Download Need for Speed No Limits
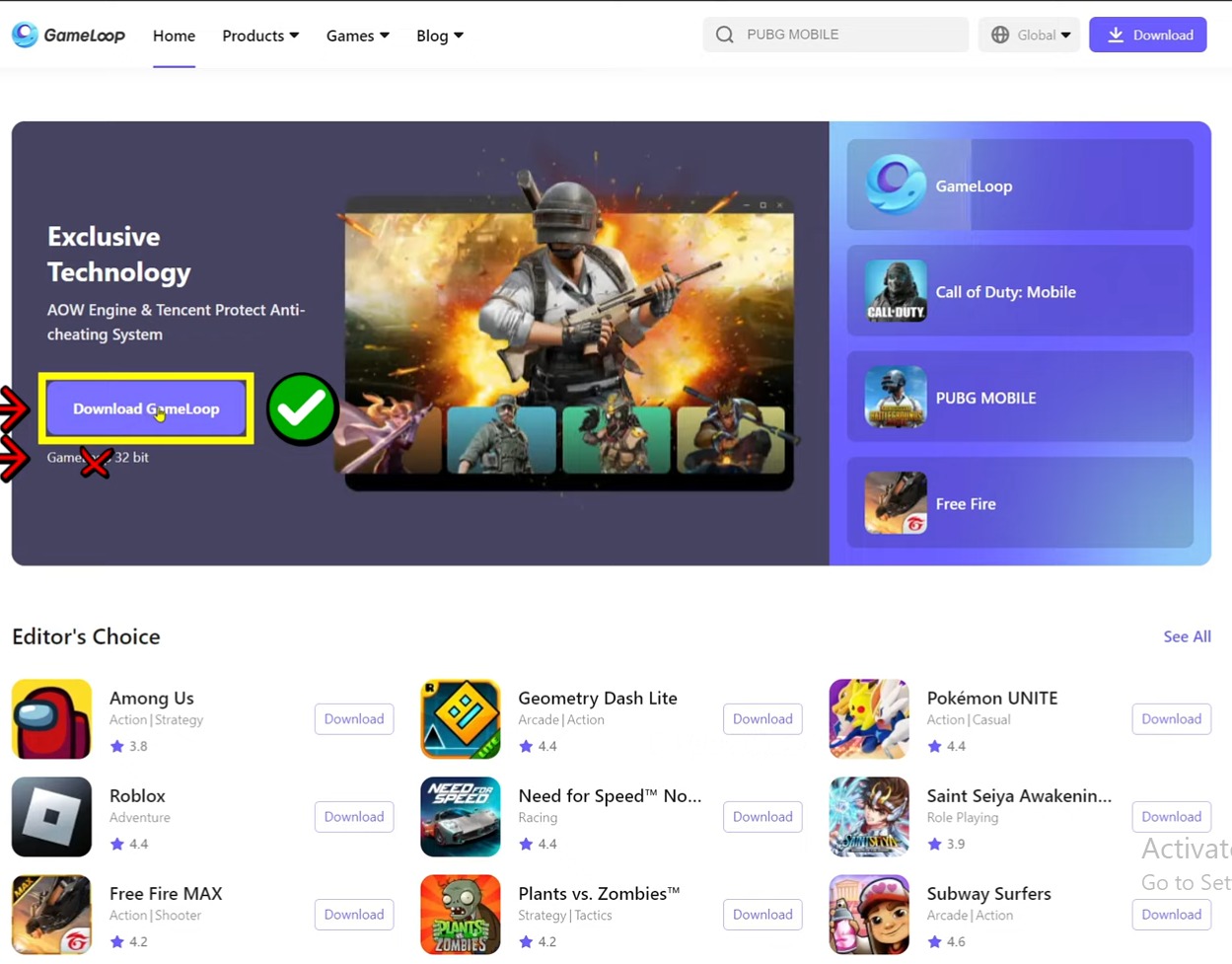Screen dimensions: 1232x964 click(x=762, y=817)
